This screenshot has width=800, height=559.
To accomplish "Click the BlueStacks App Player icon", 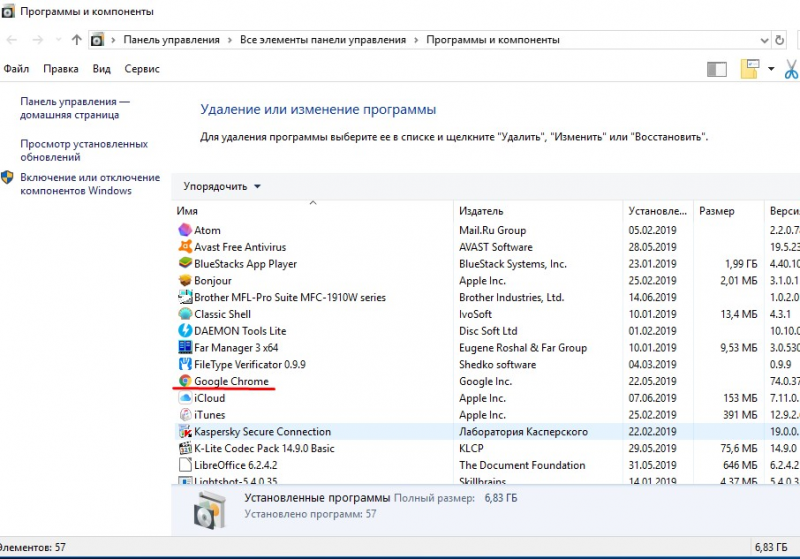I will [185, 264].
